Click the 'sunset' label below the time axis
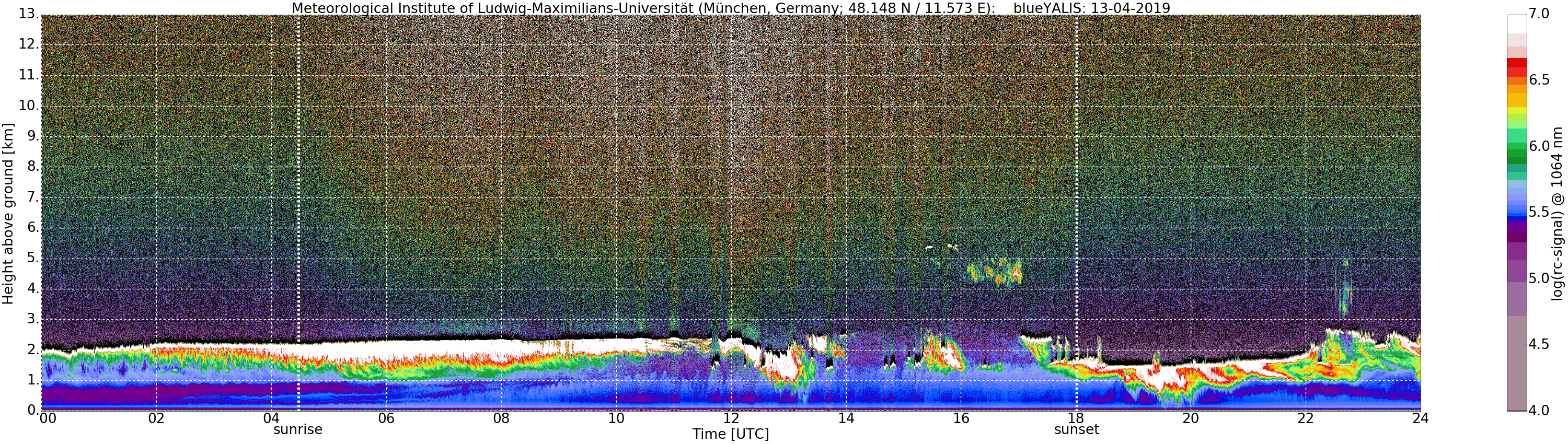This screenshot has height=444, width=1568. click(1077, 430)
